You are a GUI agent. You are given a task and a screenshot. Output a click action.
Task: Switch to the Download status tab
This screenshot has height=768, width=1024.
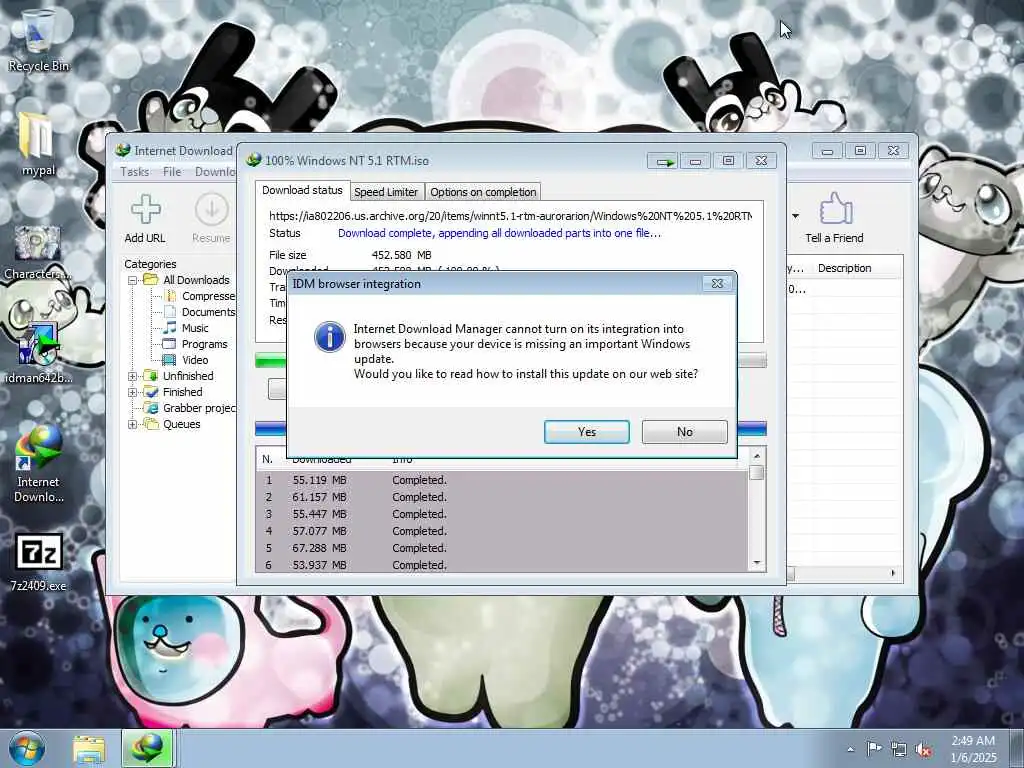click(x=302, y=190)
